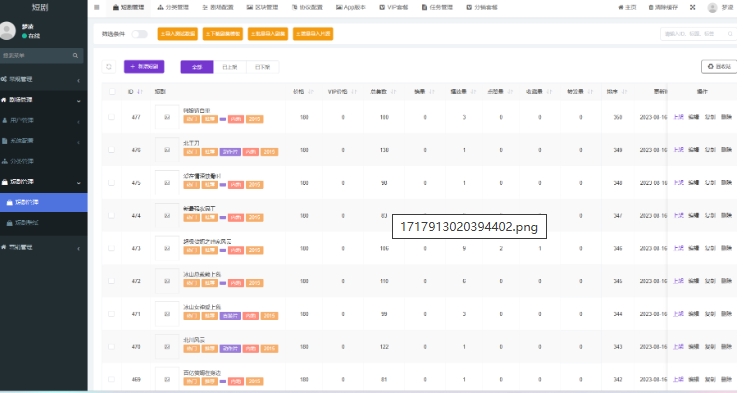Click the refresh icon left of purple add button

109,67
